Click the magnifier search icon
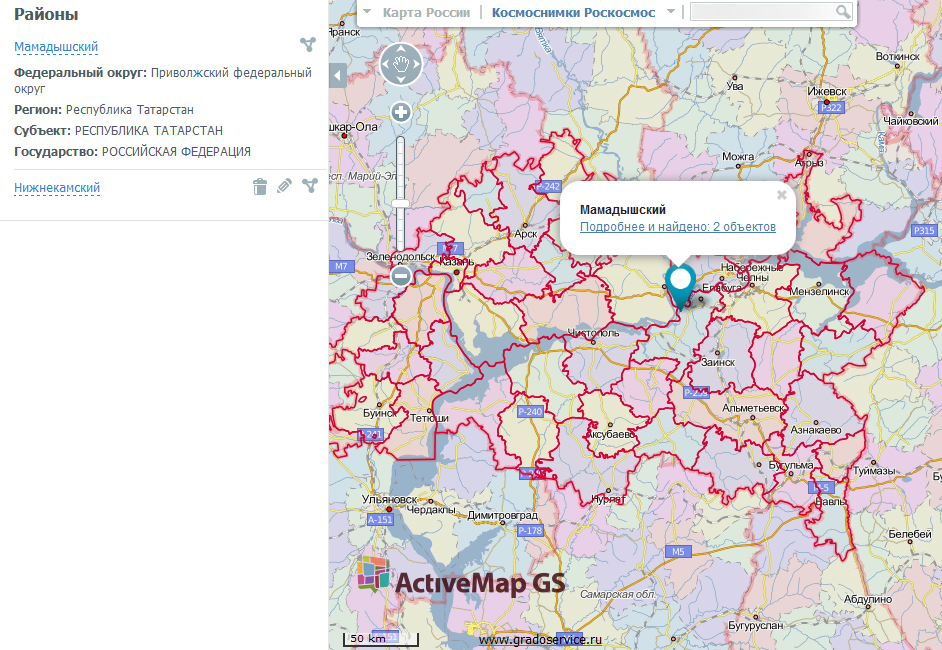942x650 pixels. (x=843, y=12)
